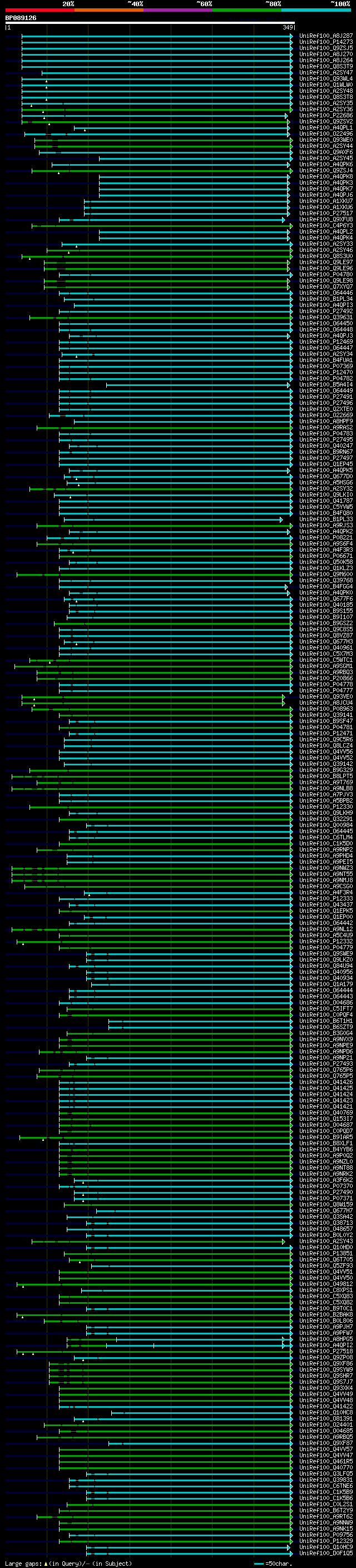Open hit UniRef100_P14273
This screenshot has width=356, height=1568.
tap(326, 42)
